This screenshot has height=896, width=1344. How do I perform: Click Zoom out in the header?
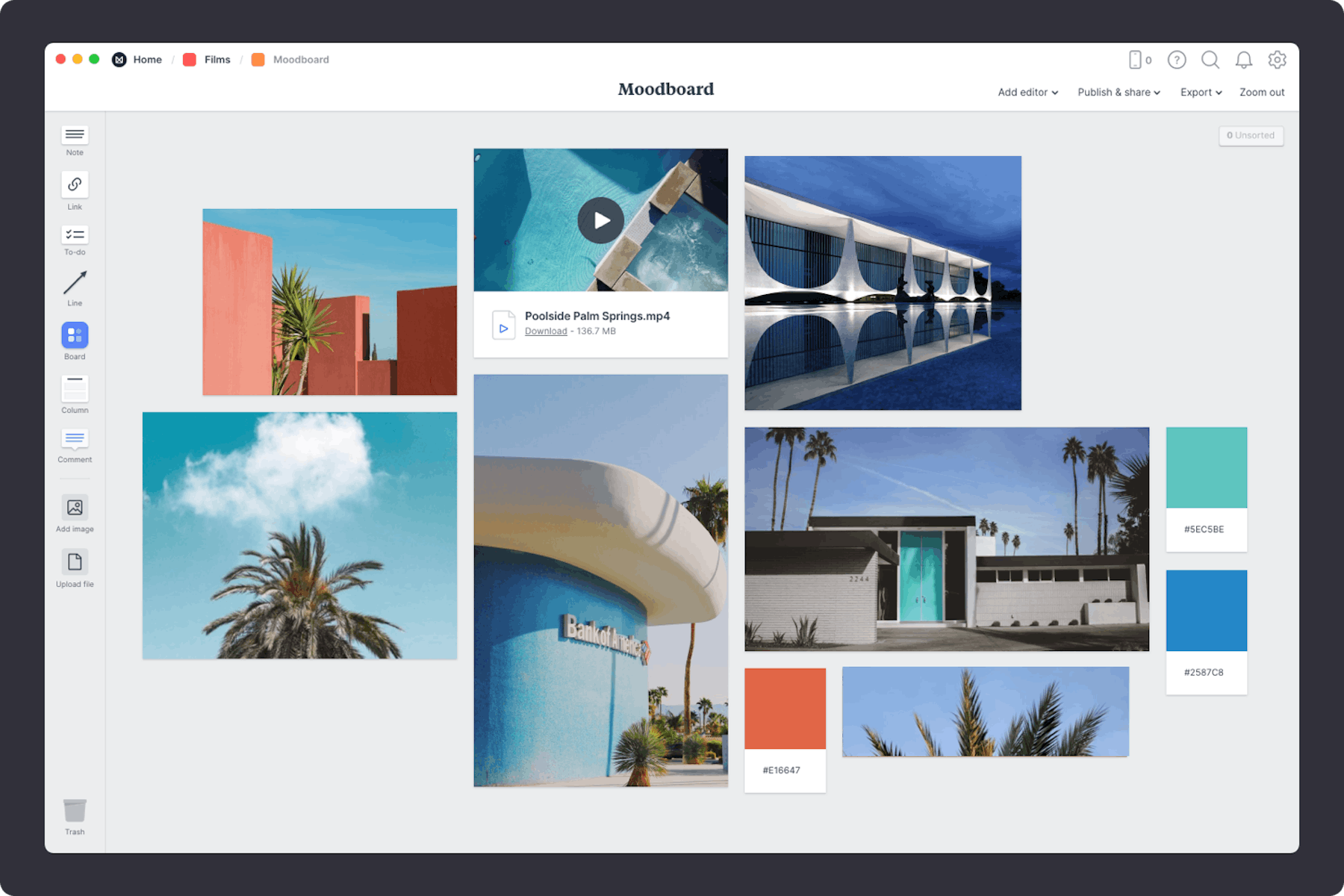point(1261,92)
